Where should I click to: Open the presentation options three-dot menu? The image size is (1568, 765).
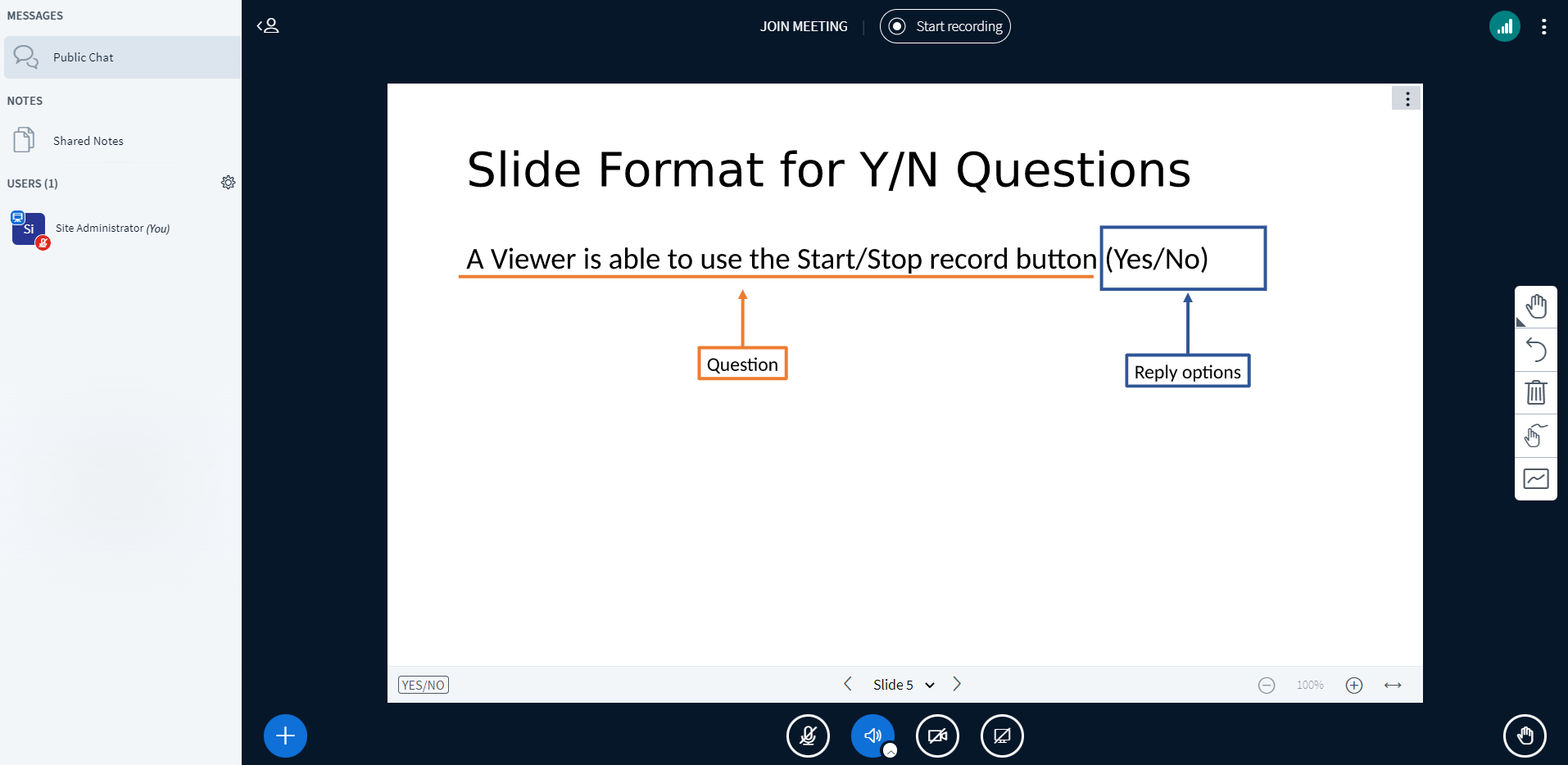[1407, 98]
